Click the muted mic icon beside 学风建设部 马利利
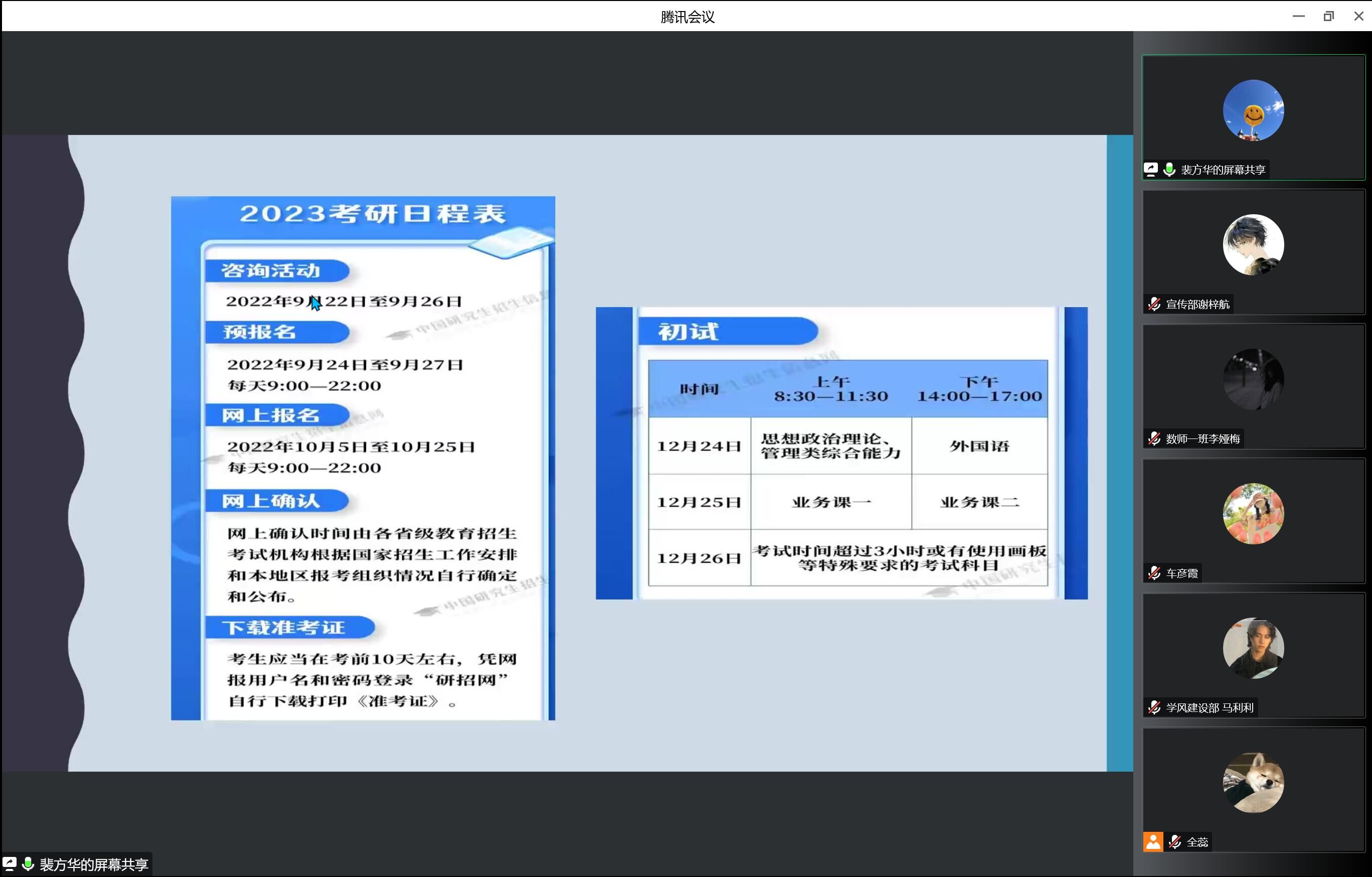 1154,707
